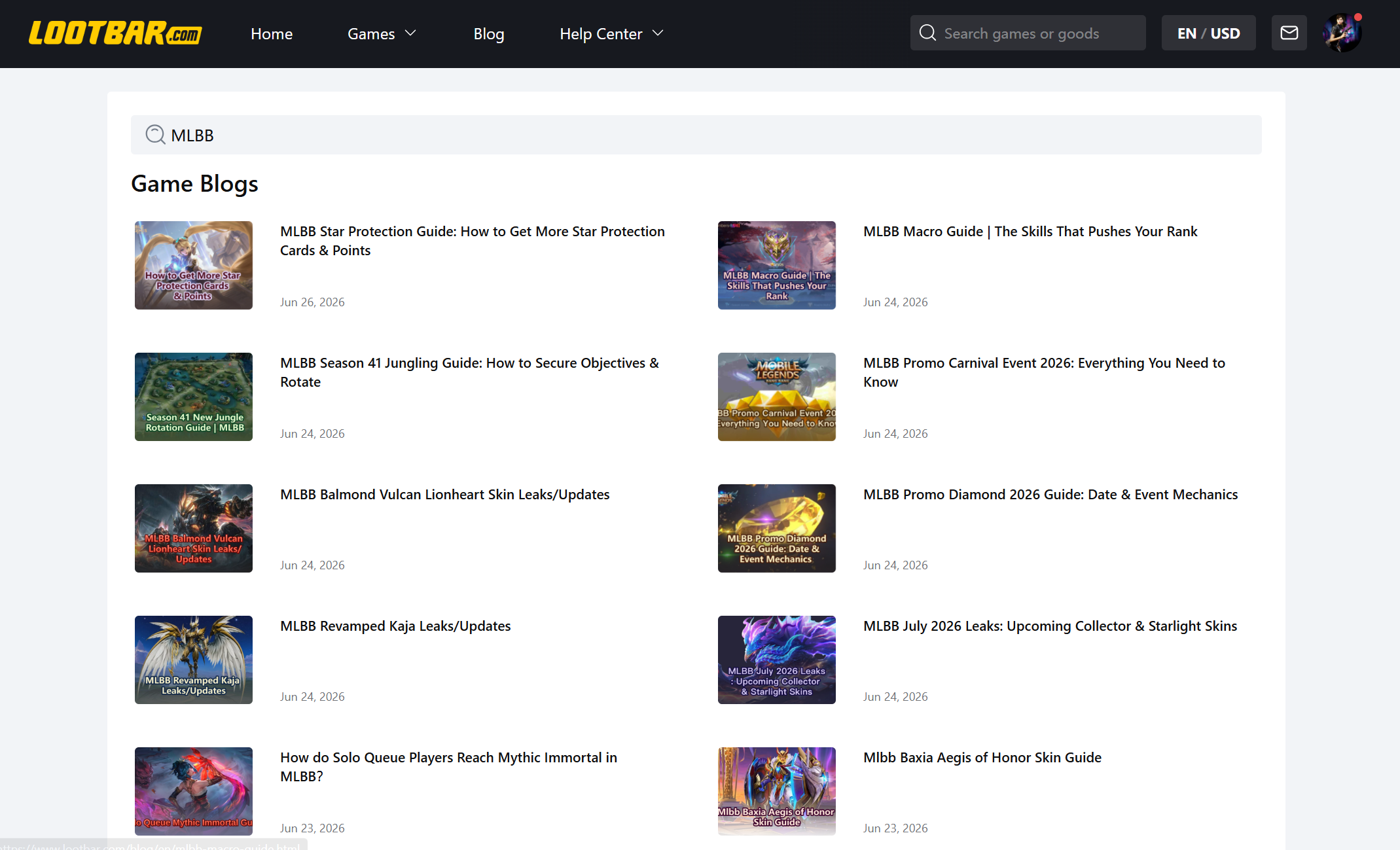
Task: Open MLBB July 2026 Leaks article link
Action: (x=1050, y=626)
